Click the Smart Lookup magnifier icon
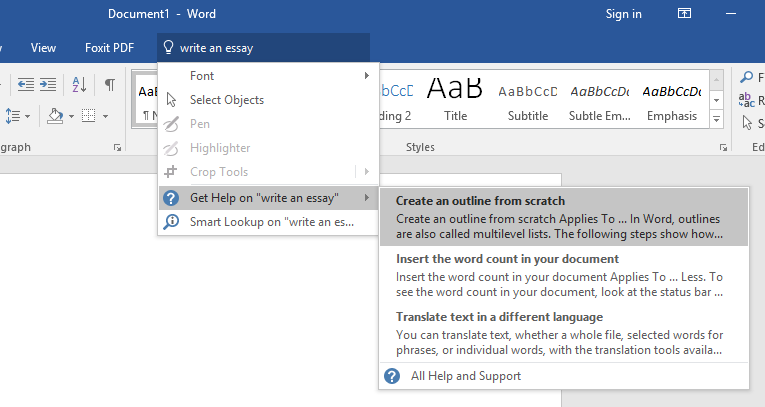Viewport: 765px width, 407px height. point(171,222)
